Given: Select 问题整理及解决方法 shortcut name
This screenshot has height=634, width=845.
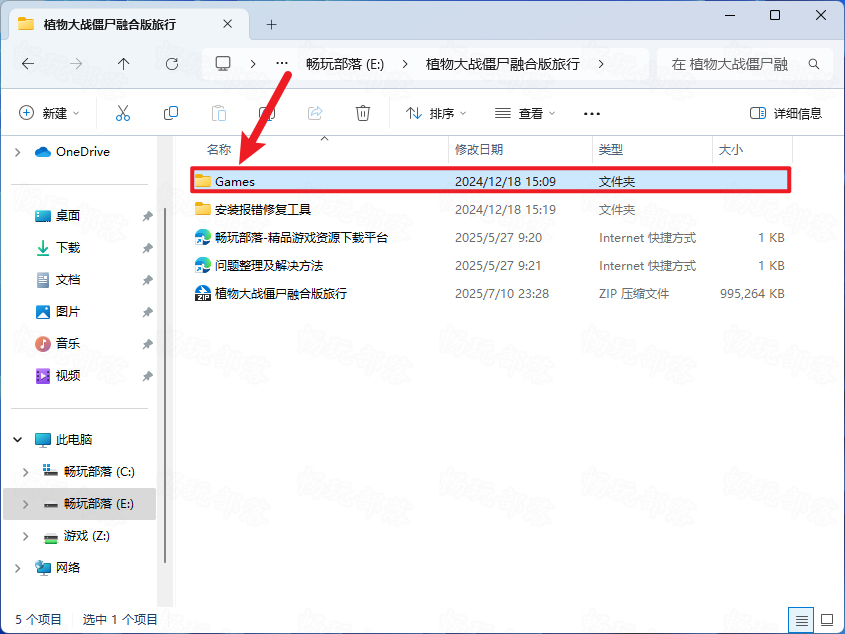Looking at the screenshot, I should (x=269, y=265).
